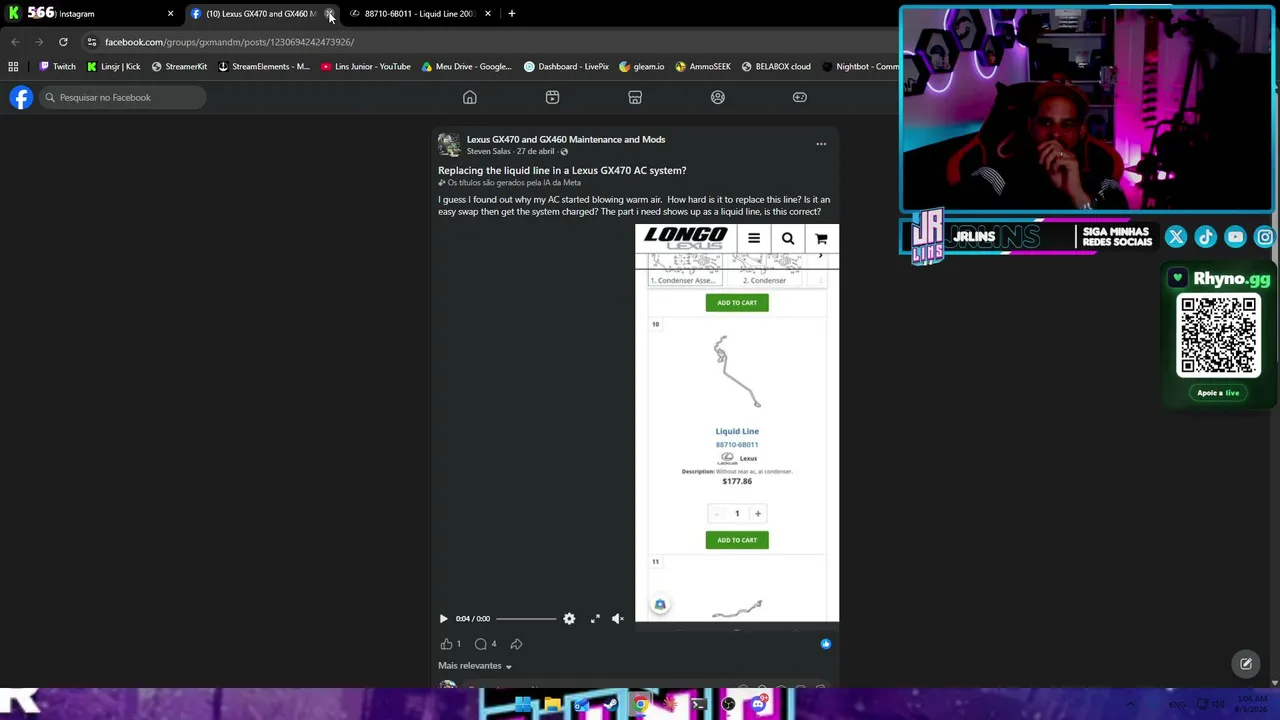Click the blue like reaction badge
The height and width of the screenshot is (720, 1280).
[825, 644]
